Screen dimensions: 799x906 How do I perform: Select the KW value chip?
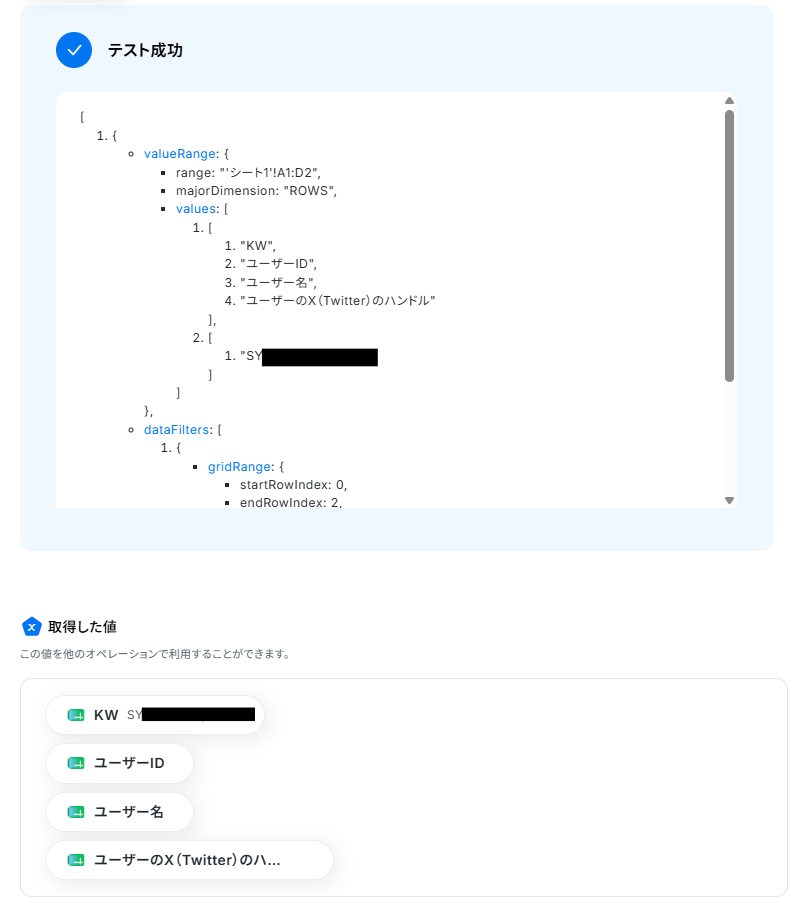[155, 715]
